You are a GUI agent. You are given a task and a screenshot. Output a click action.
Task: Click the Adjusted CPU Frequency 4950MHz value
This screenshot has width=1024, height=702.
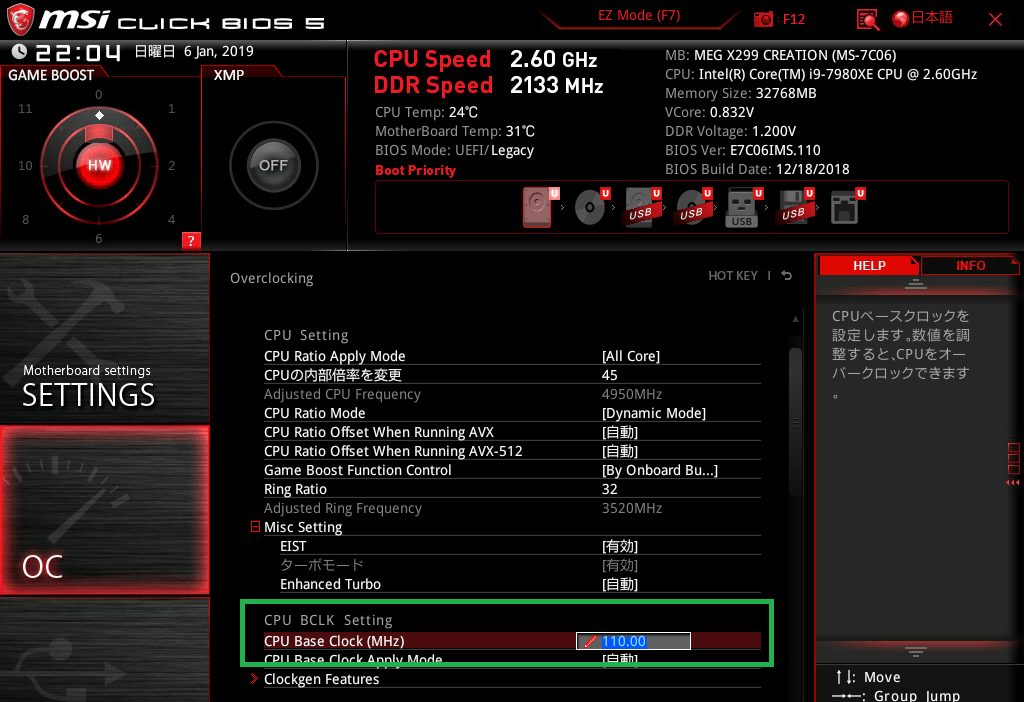(x=632, y=394)
